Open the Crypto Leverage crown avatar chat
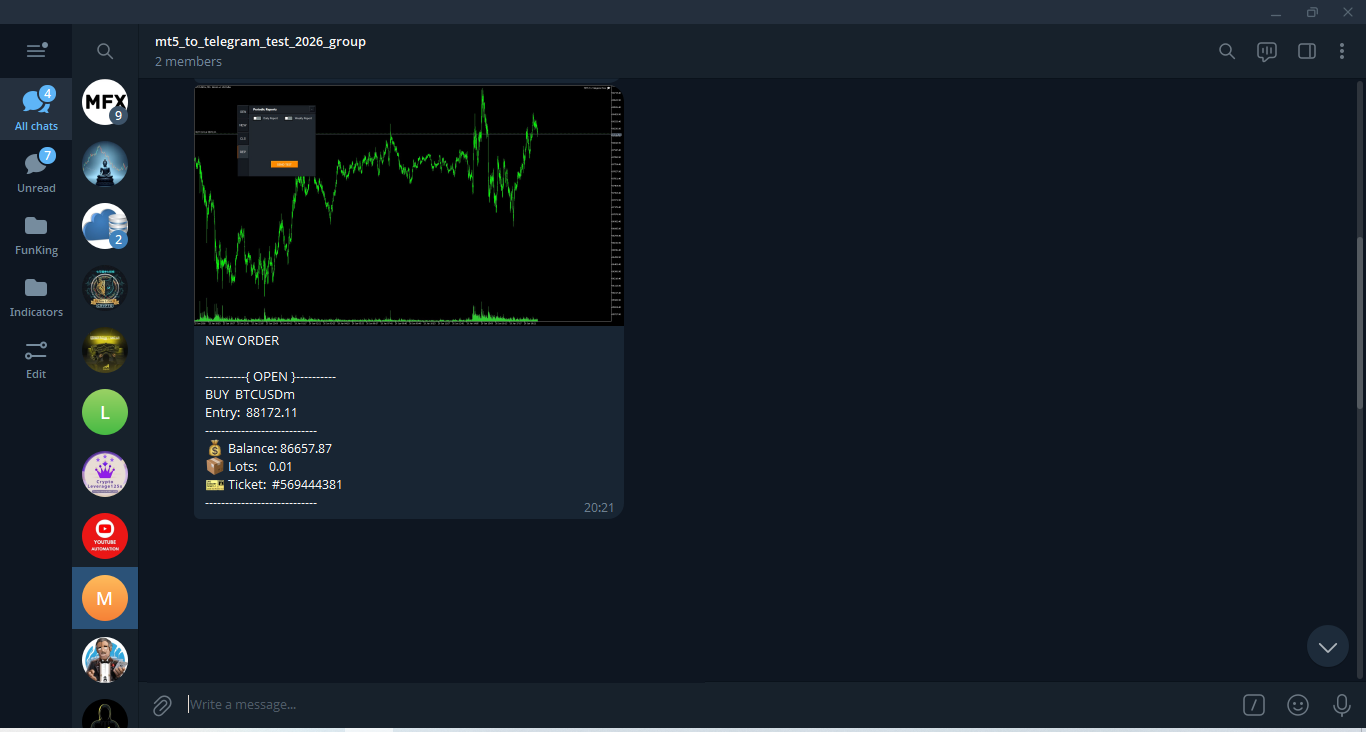The height and width of the screenshot is (732, 1366). tap(105, 474)
